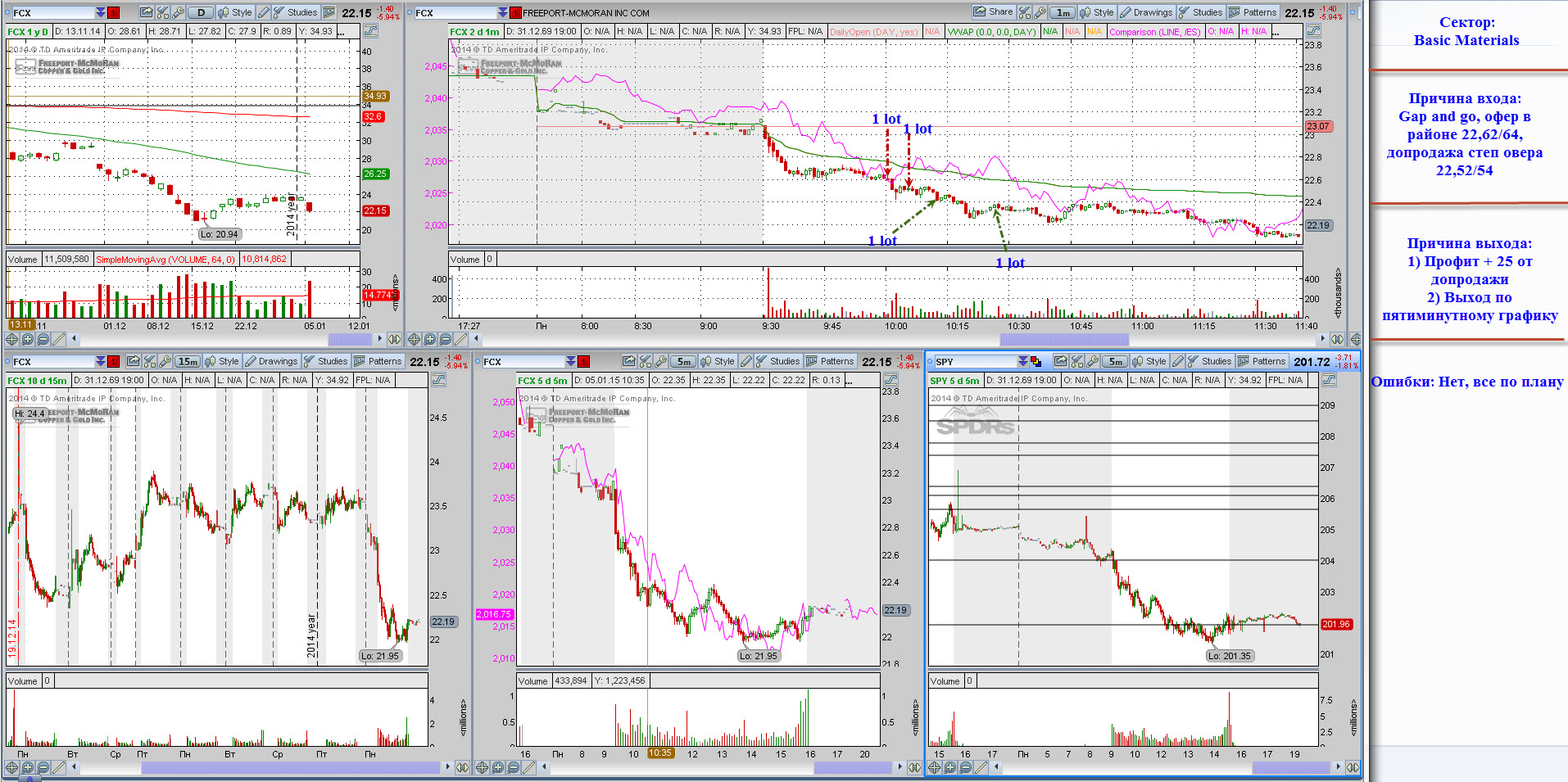Select DailyOpen (DAY, yes) study label
1568x782 pixels.
coord(873,32)
